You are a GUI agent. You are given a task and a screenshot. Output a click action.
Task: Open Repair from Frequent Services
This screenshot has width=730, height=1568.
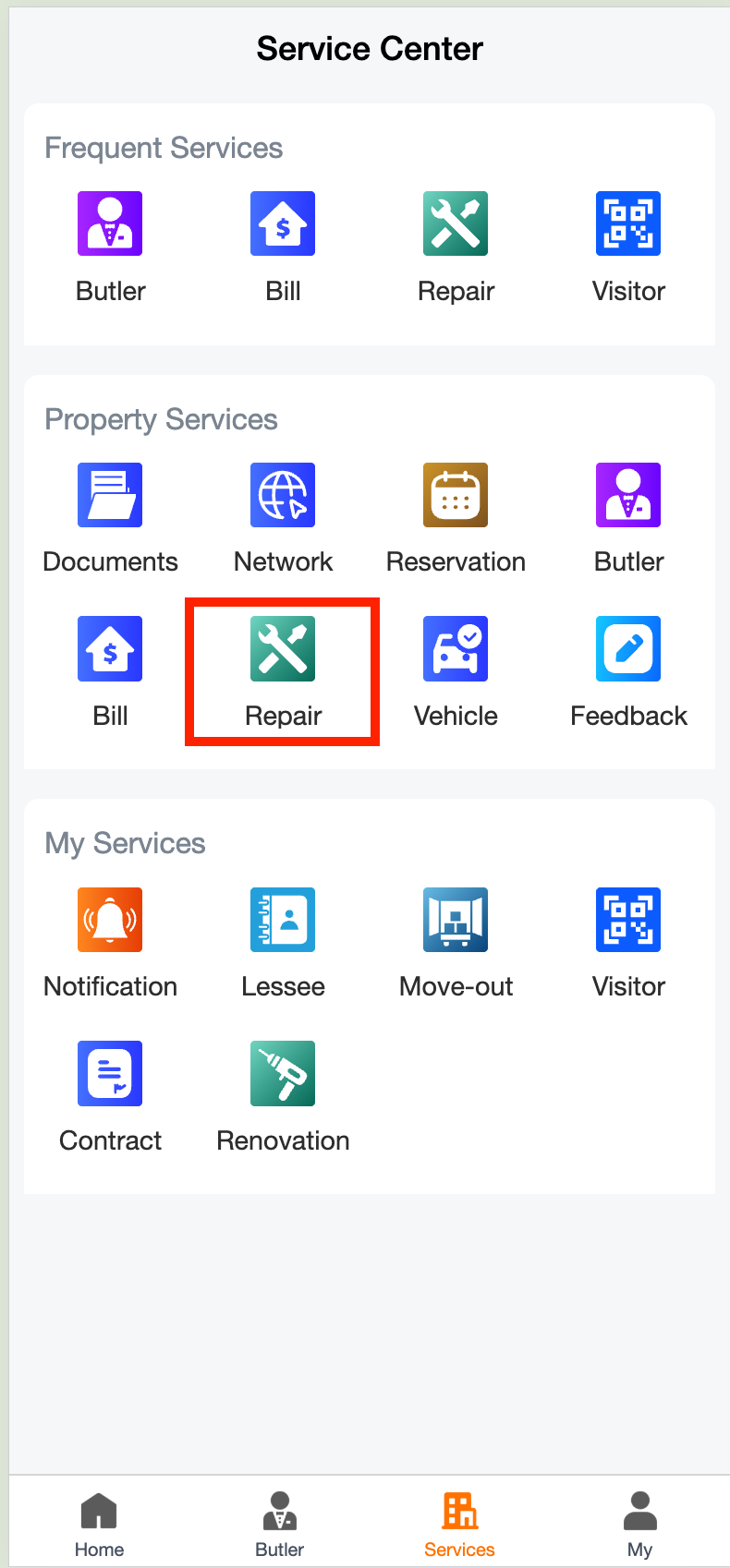tap(456, 224)
